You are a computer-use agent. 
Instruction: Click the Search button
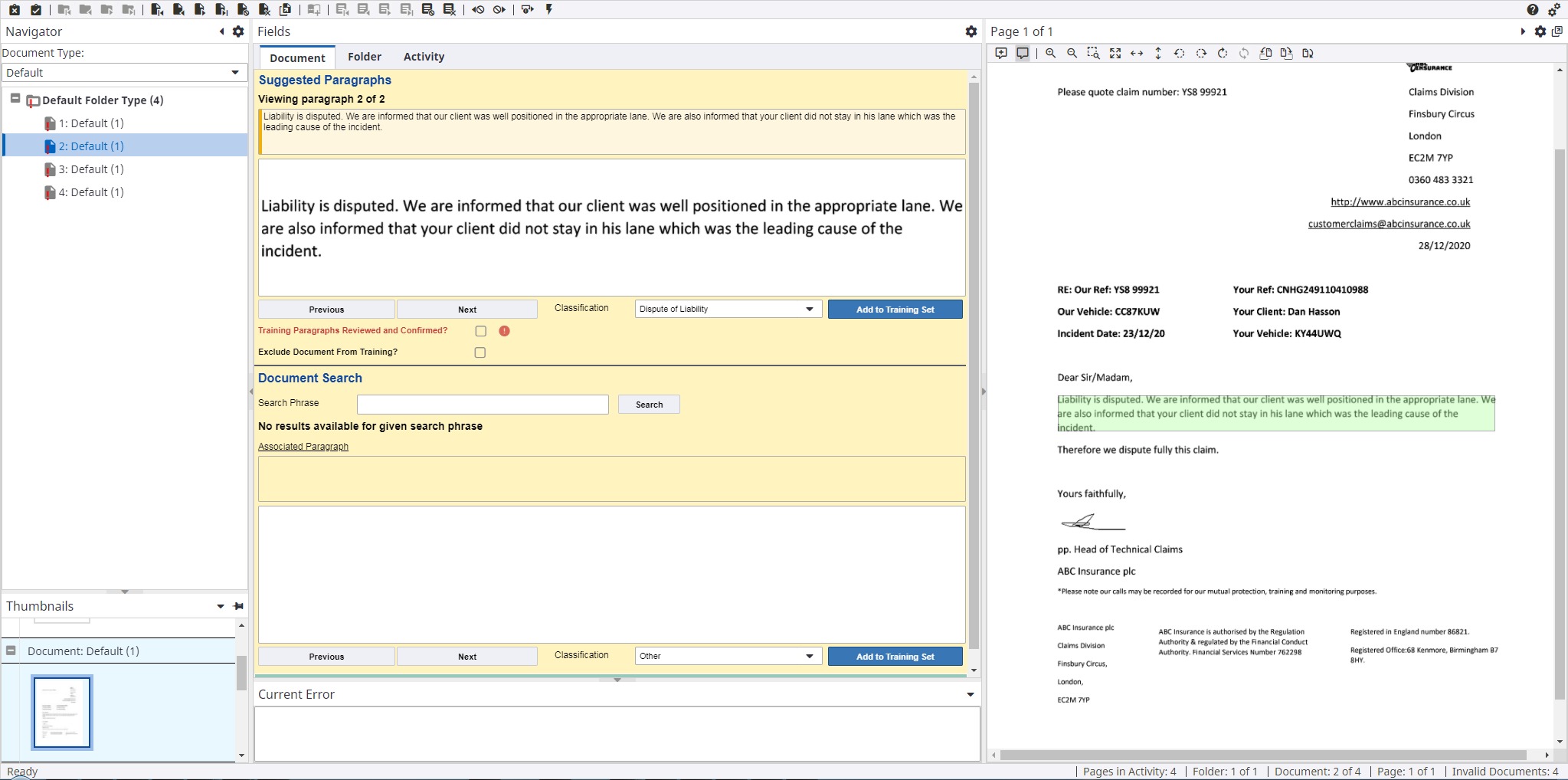[649, 405]
